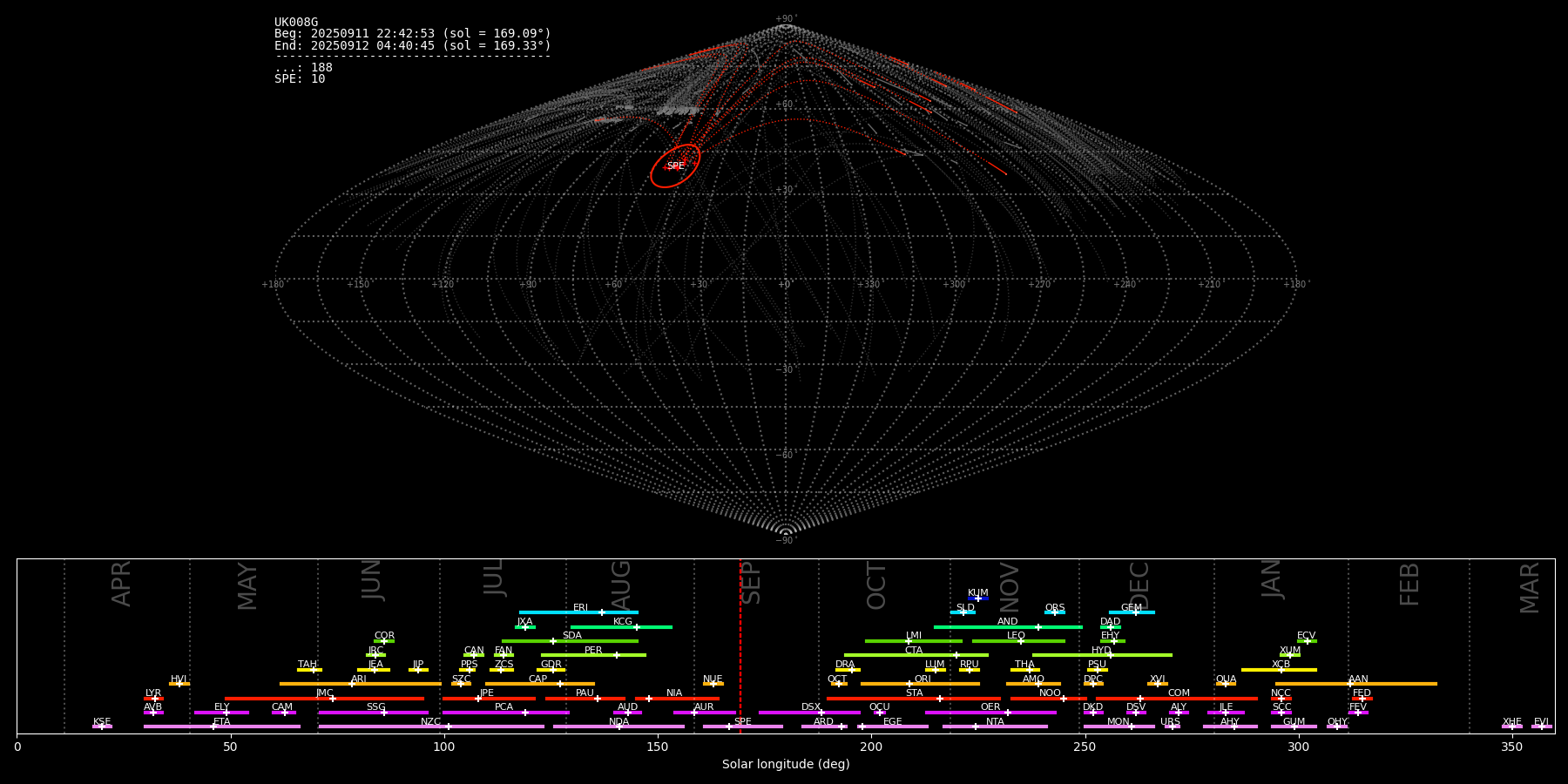Click the SSG shower bar
Image resolution: width=1568 pixels, height=784 pixels.
coord(374,713)
